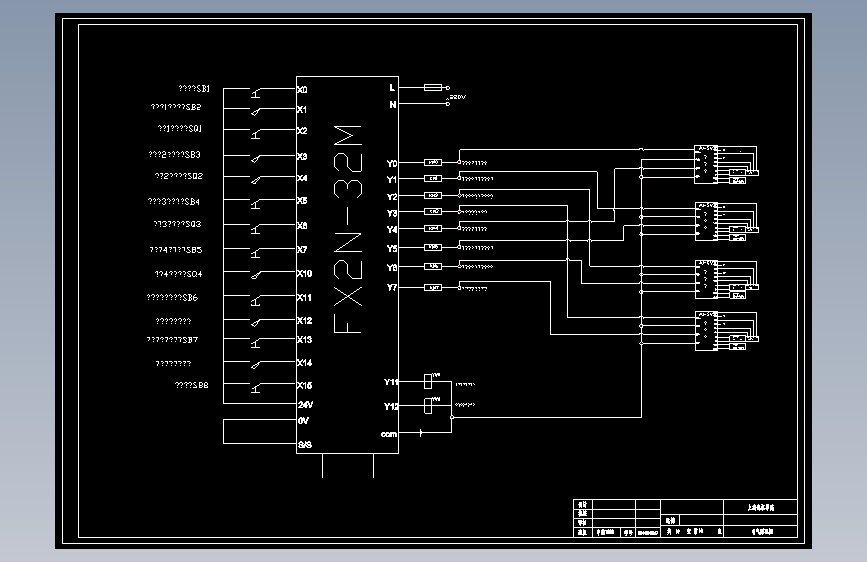This screenshot has height=562, width=867.
Task: Select the X2 input terminal label
Action: click(x=302, y=131)
